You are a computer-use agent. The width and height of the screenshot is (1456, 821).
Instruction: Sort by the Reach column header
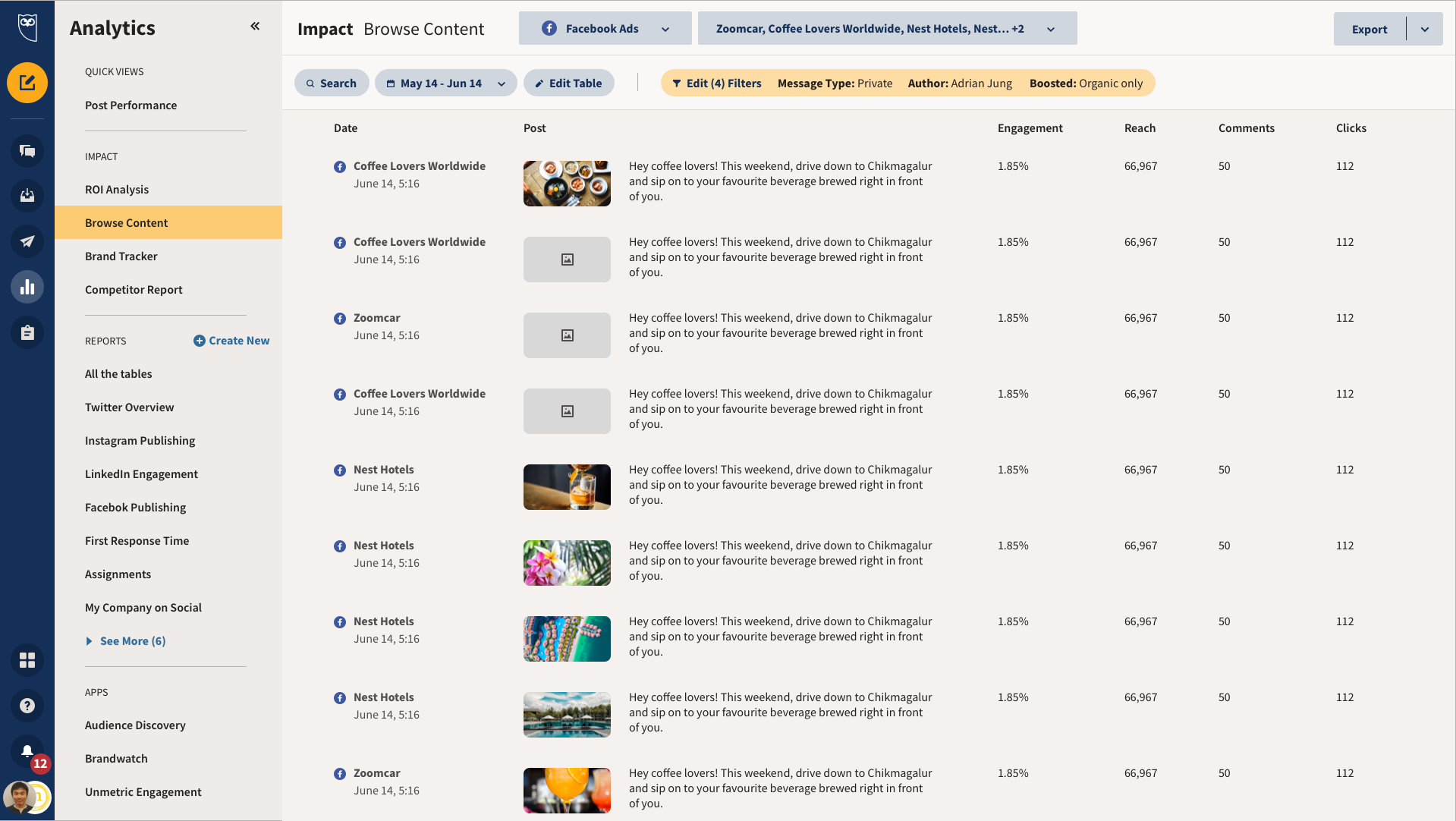[x=1140, y=128]
